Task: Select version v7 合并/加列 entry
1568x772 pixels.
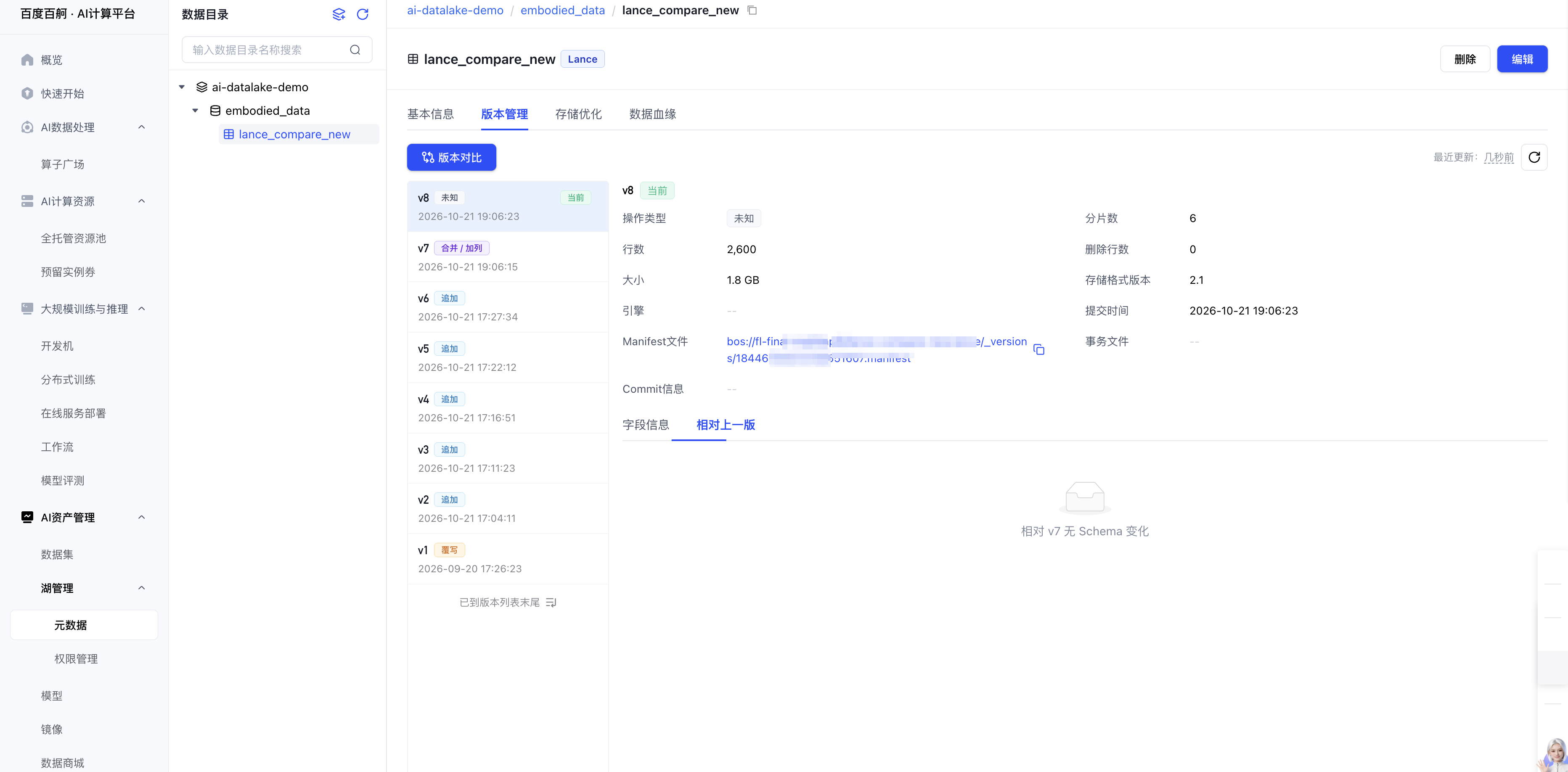Action: point(508,257)
